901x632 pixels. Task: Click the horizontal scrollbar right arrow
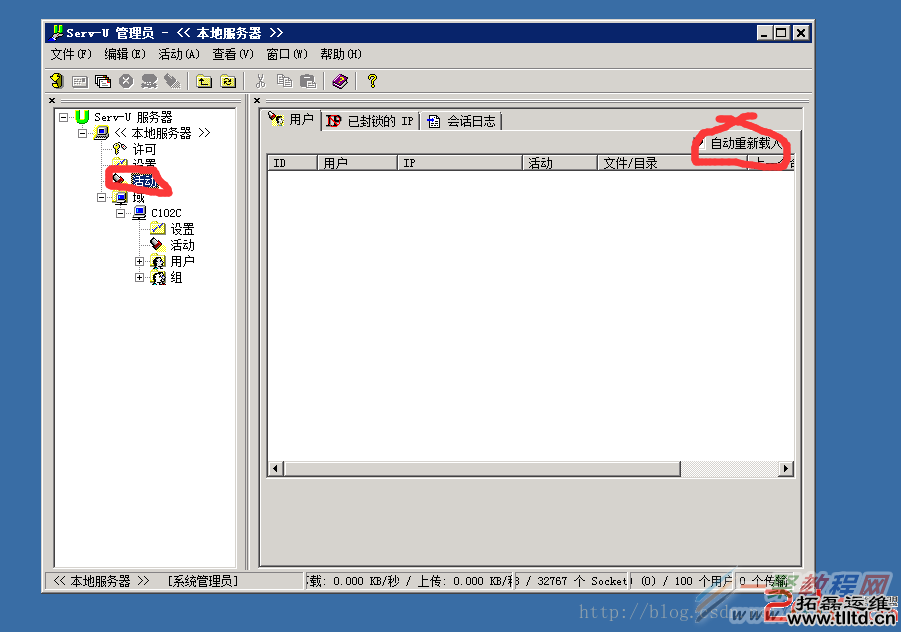tap(786, 468)
